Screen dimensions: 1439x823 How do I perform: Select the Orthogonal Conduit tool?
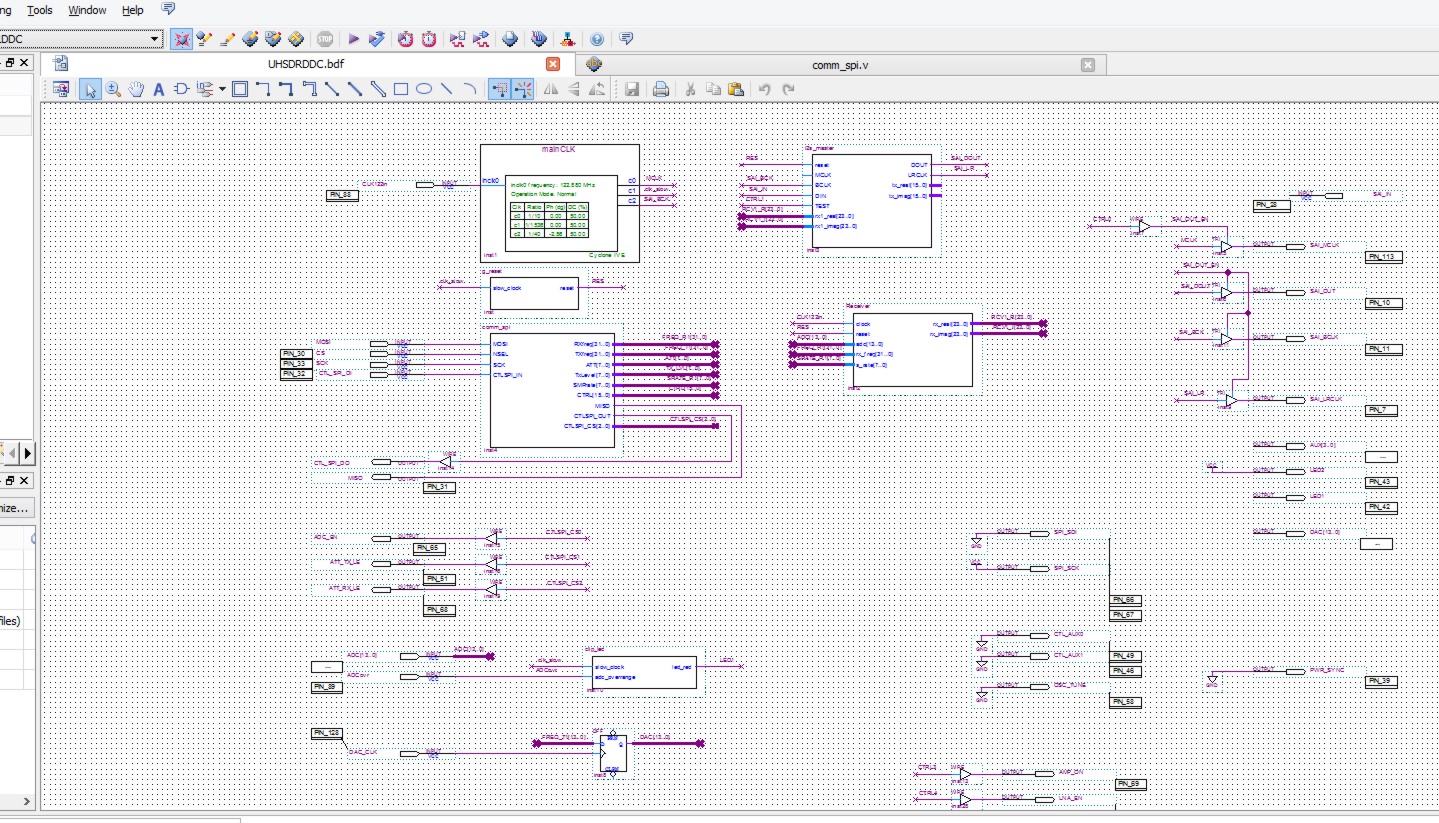(309, 90)
